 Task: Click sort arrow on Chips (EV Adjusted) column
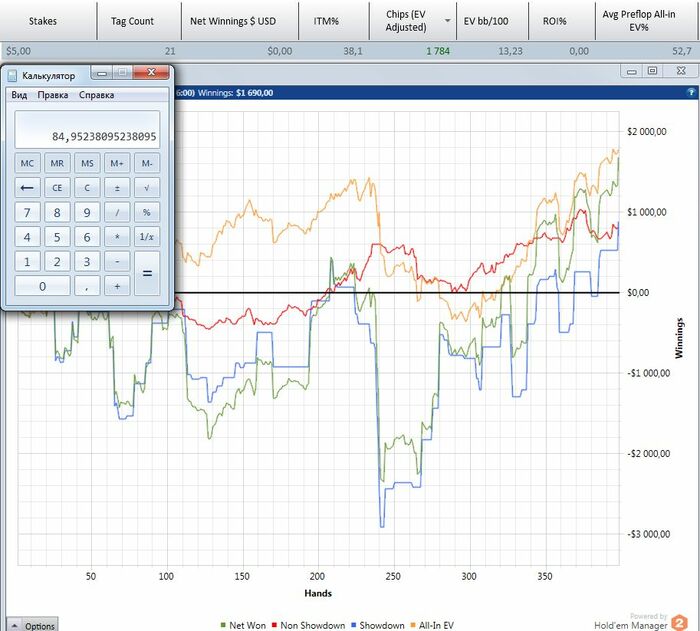pyautogui.click(x=447, y=21)
